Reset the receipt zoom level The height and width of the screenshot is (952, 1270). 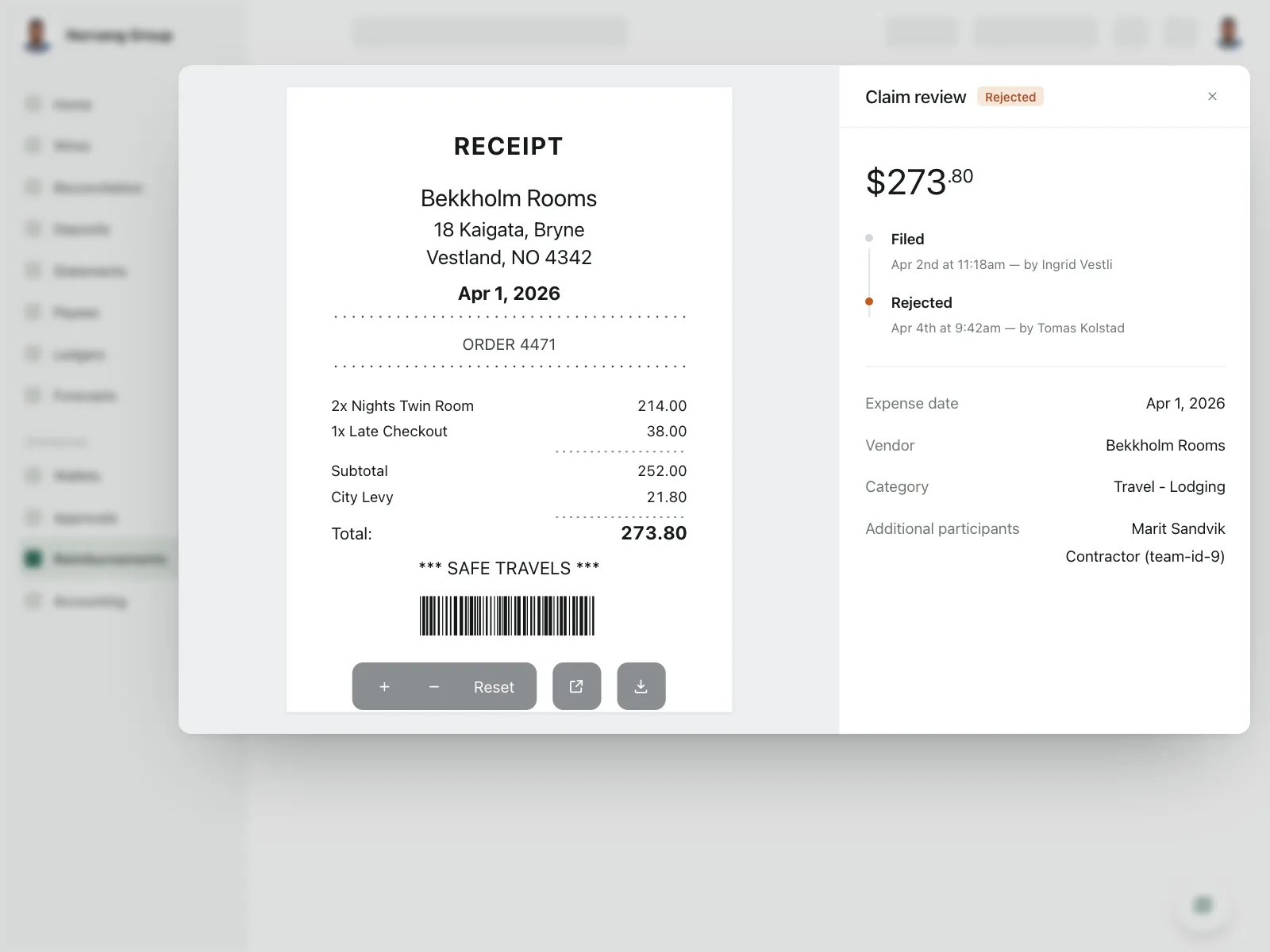(494, 687)
